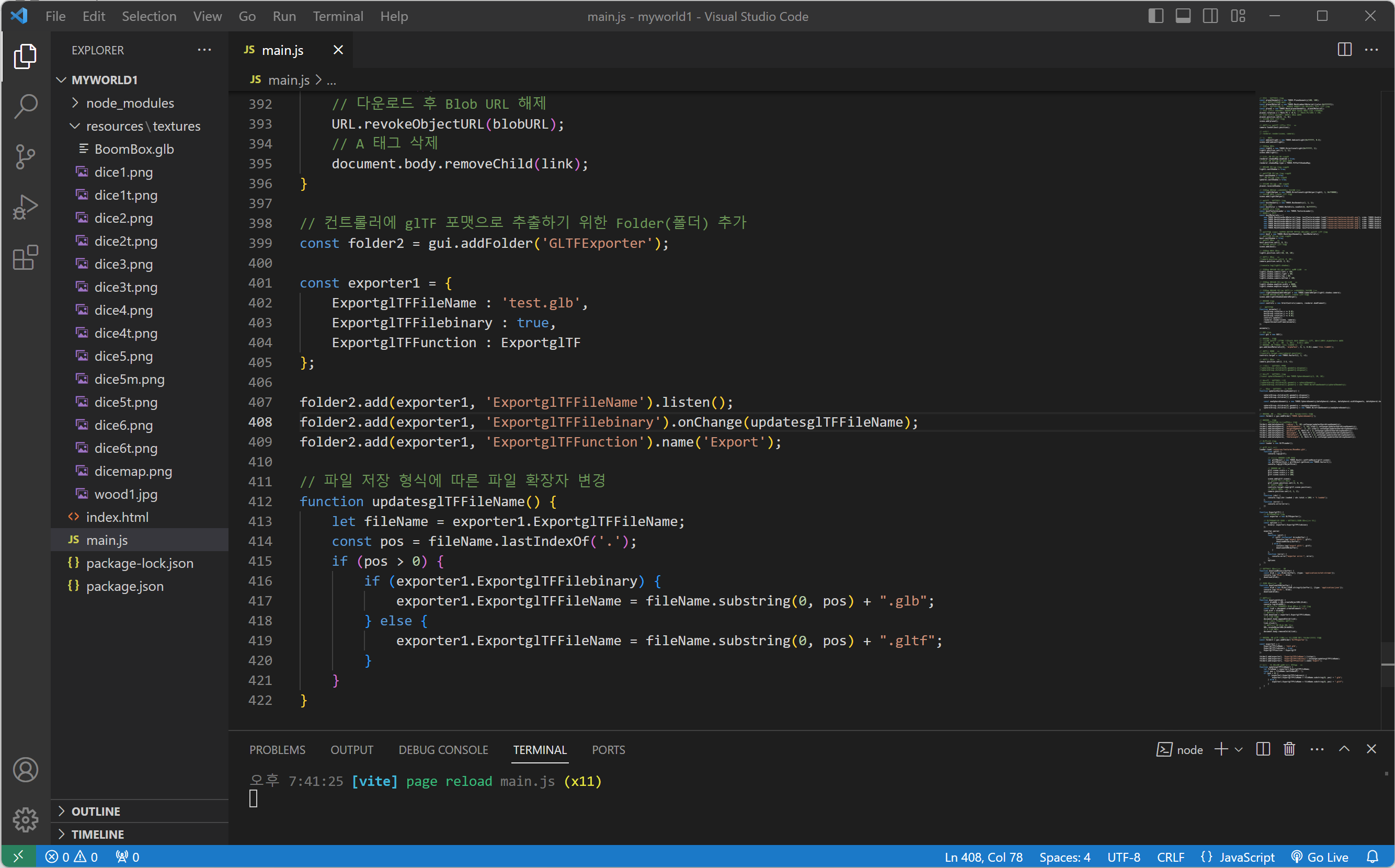Open the Run and Debug view
Screen dimensions: 1395x868
tap(25, 207)
